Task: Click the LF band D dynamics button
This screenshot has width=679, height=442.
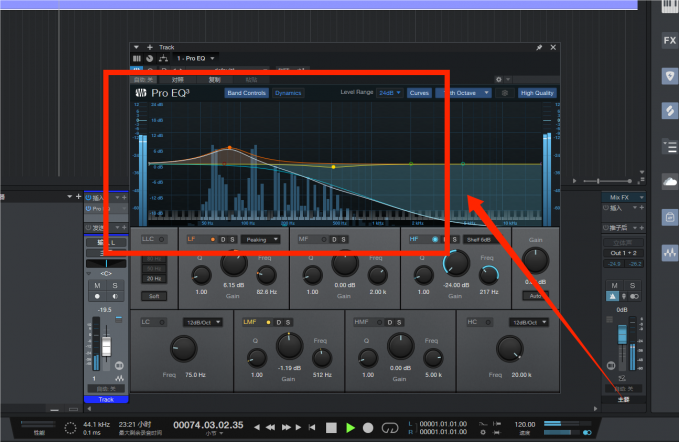Action: [223, 239]
